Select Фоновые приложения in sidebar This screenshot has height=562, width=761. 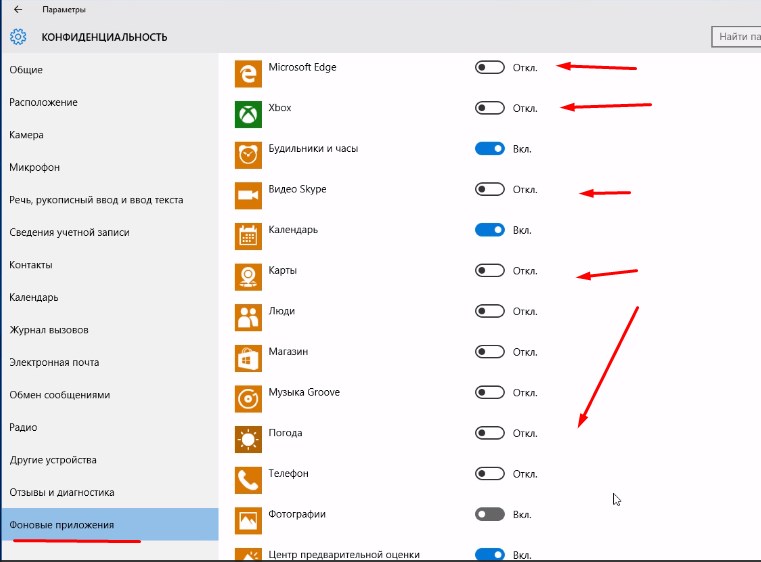click(x=109, y=525)
